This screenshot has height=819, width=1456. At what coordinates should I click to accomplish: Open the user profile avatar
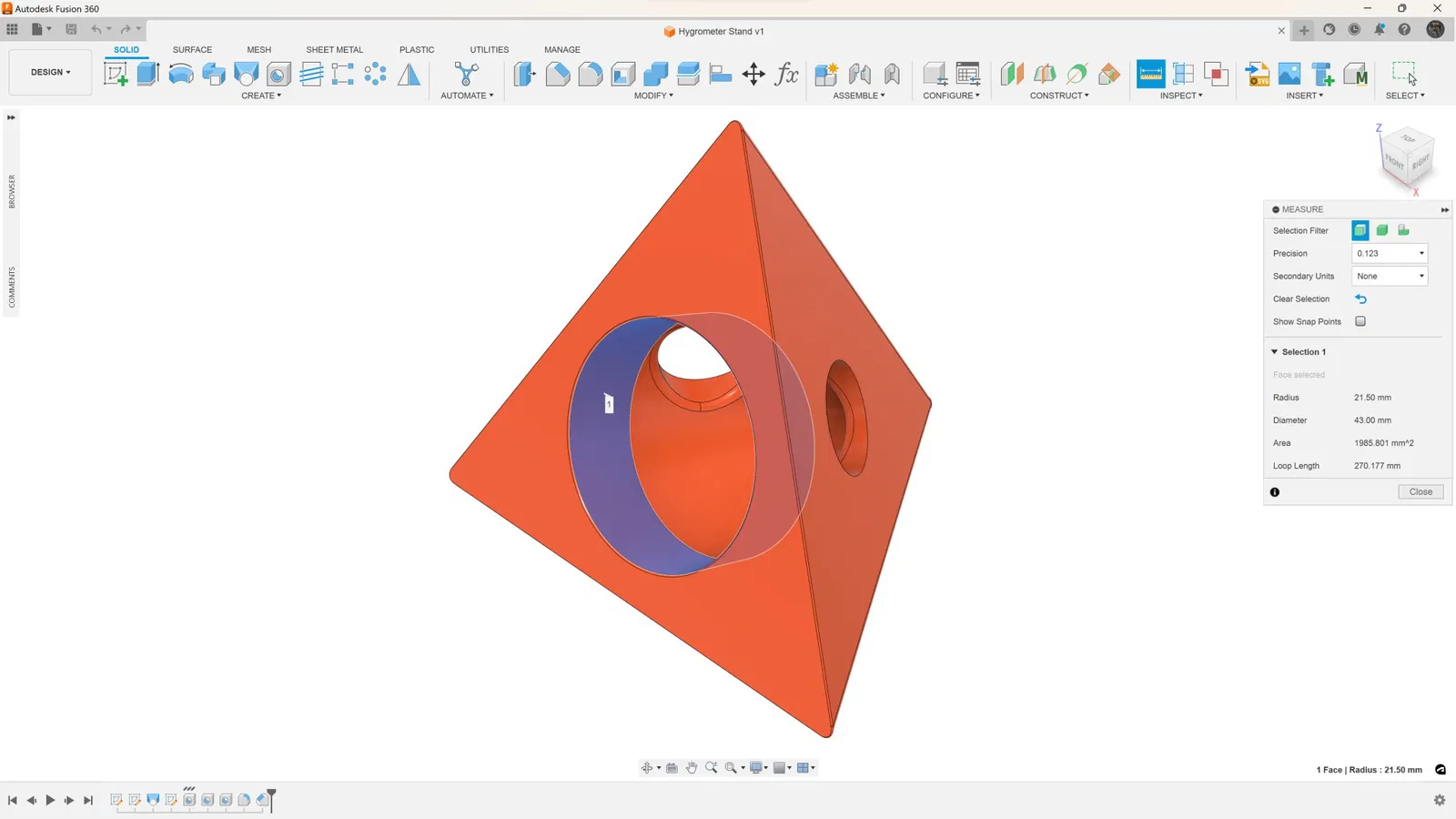[x=1435, y=29]
